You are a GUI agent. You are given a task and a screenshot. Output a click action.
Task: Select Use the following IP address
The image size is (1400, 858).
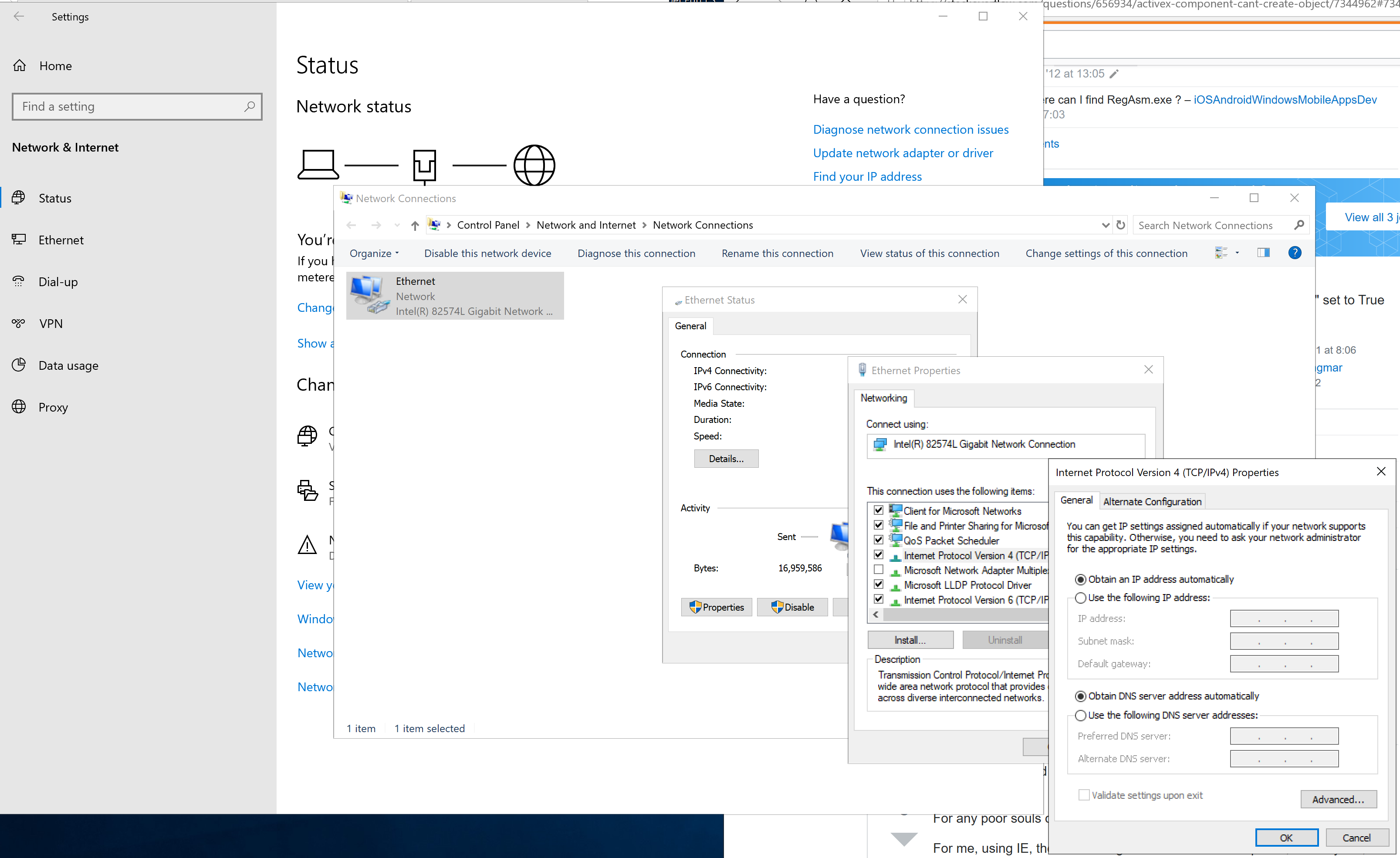tap(1081, 598)
